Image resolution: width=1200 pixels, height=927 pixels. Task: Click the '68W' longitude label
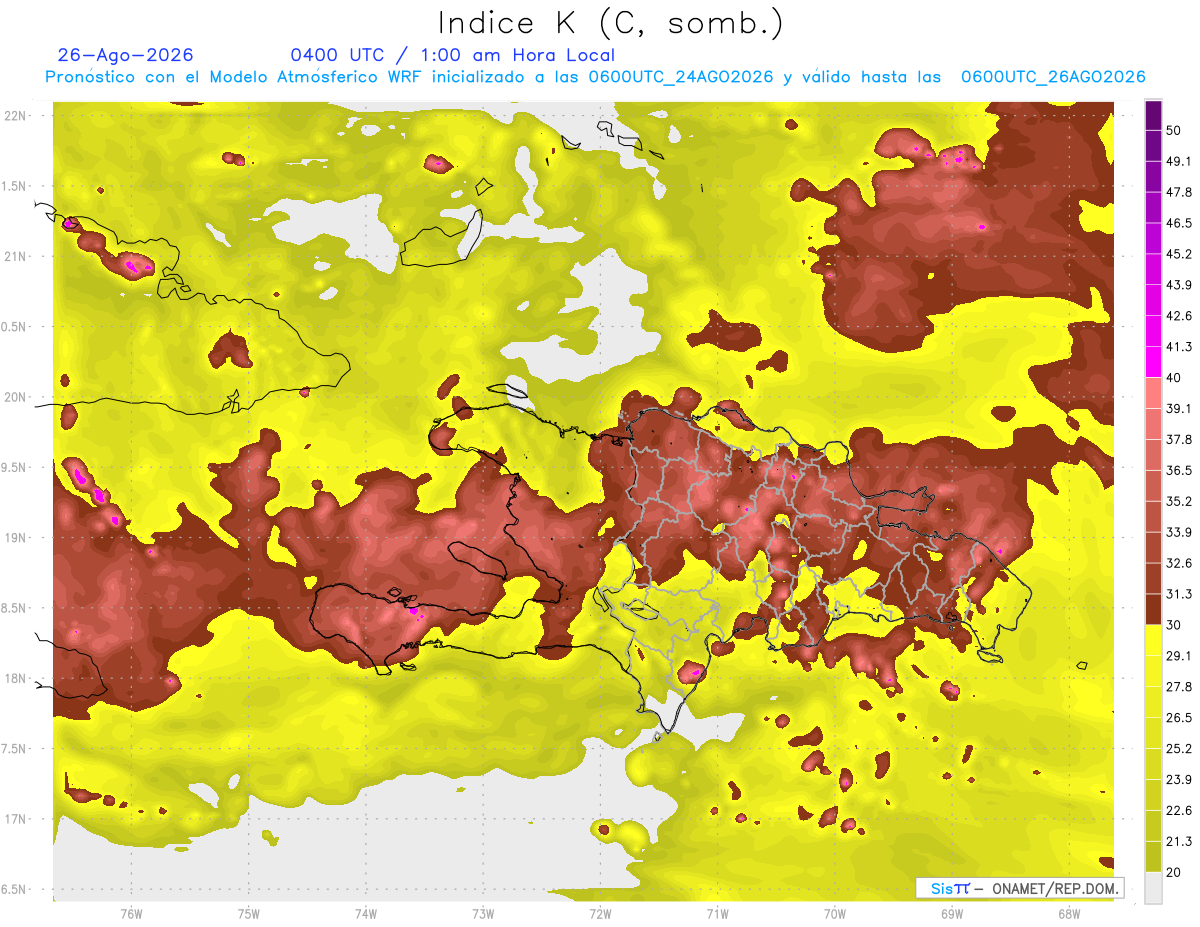pos(1069,913)
